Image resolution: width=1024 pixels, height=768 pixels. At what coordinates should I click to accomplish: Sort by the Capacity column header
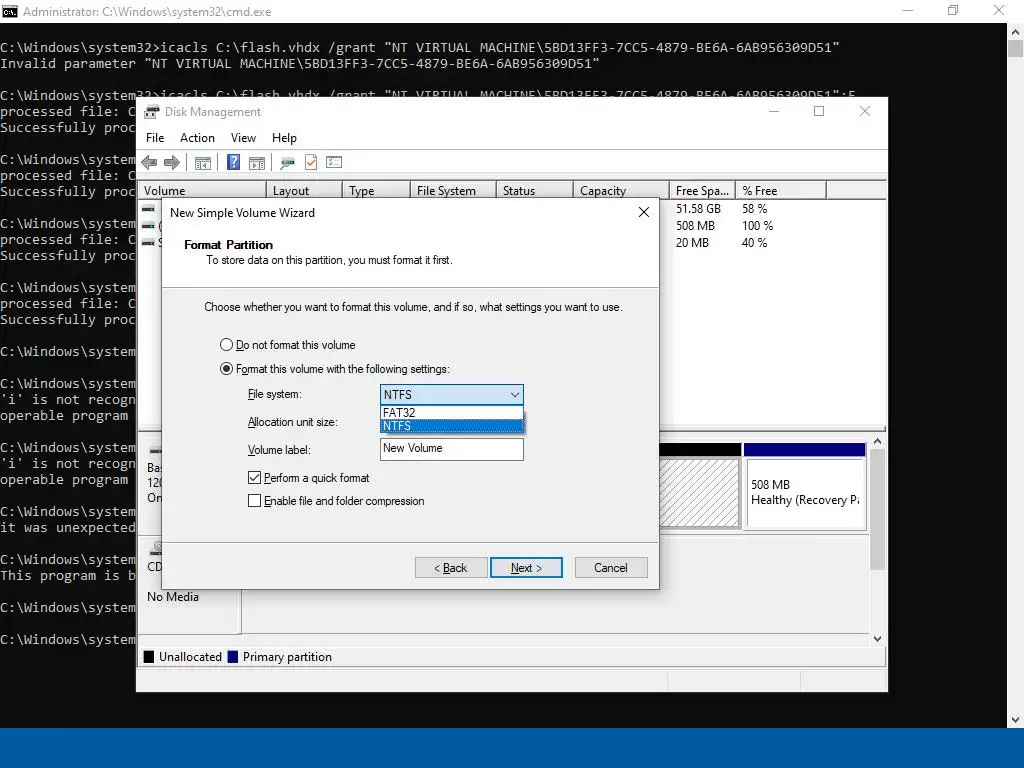621,191
